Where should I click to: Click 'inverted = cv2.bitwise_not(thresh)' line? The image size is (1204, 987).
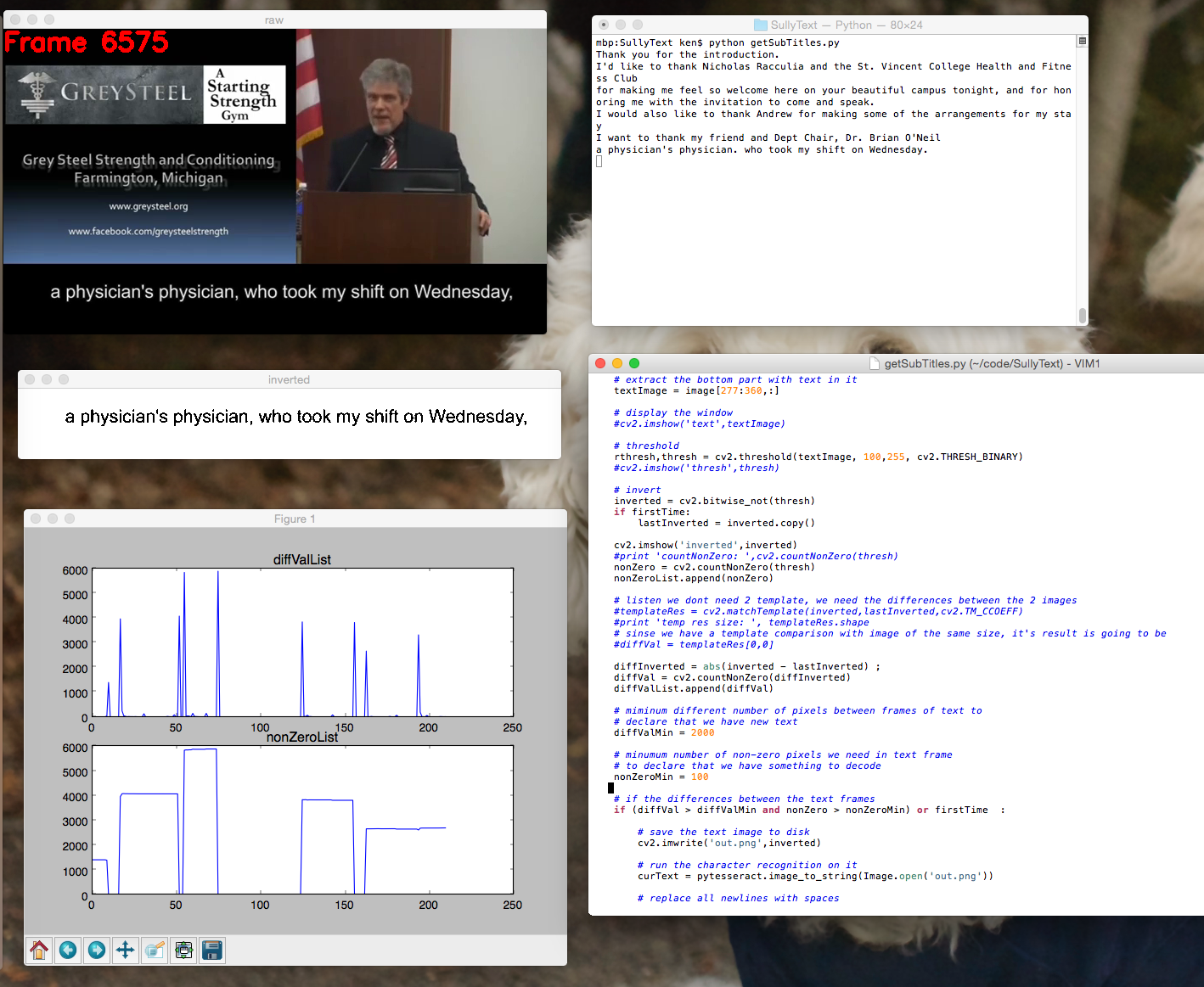pyautogui.click(x=714, y=501)
